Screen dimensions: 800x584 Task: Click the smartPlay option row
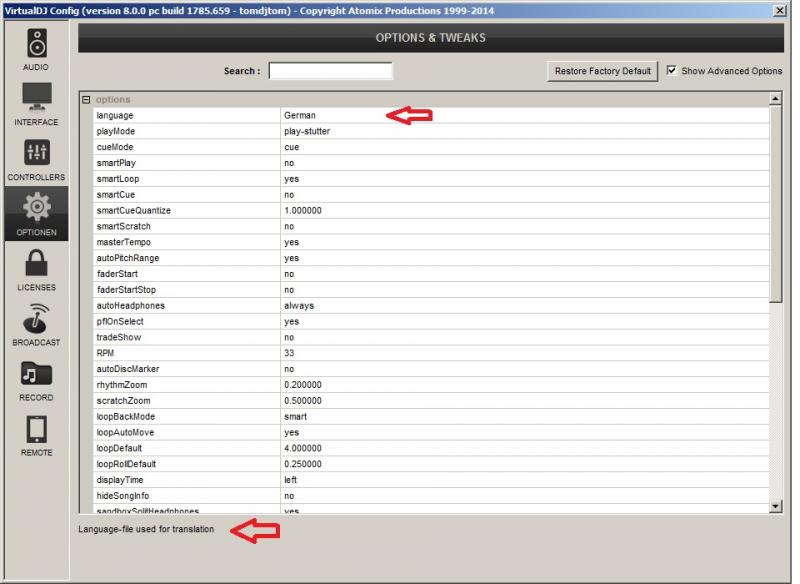click(x=431, y=163)
